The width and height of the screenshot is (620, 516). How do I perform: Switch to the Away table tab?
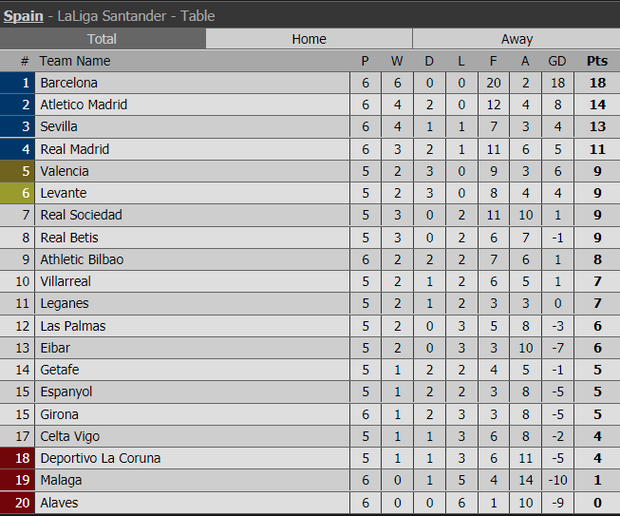[516, 39]
